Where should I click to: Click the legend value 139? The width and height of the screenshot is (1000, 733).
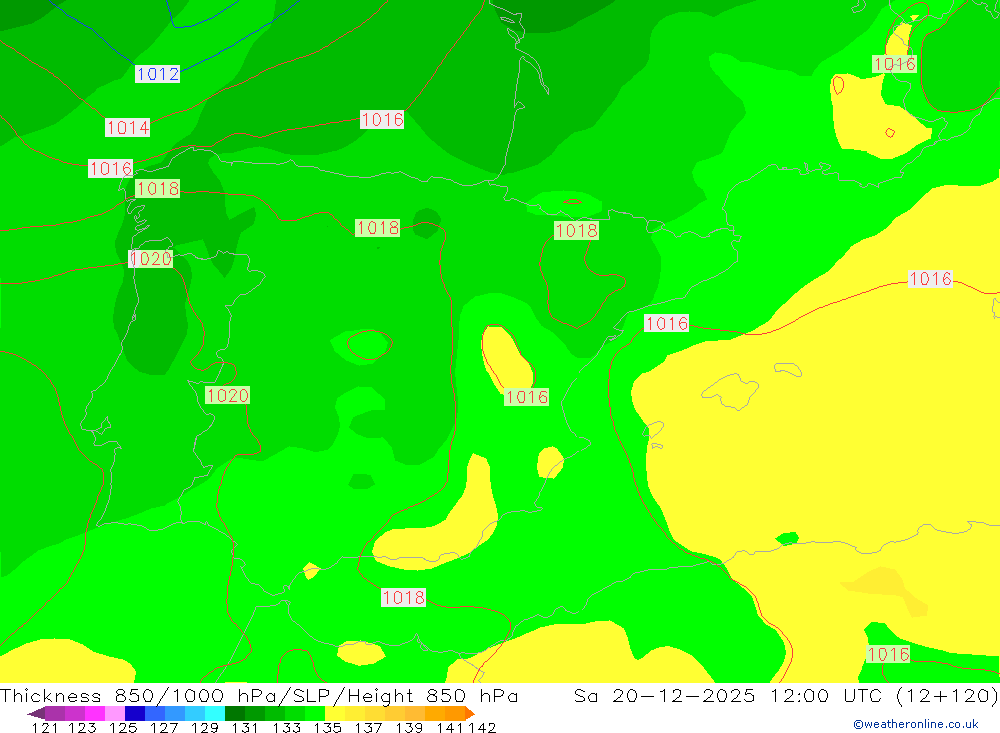(409, 727)
